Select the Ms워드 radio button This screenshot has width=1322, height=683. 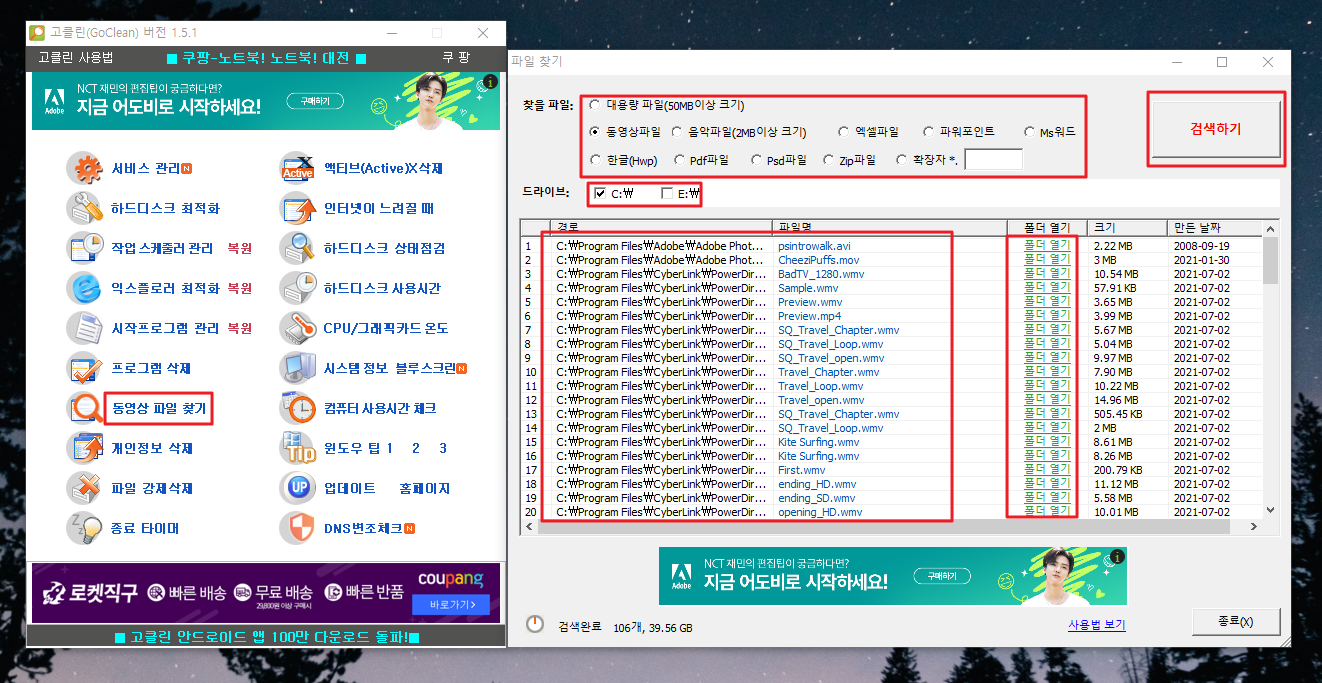(1030, 132)
